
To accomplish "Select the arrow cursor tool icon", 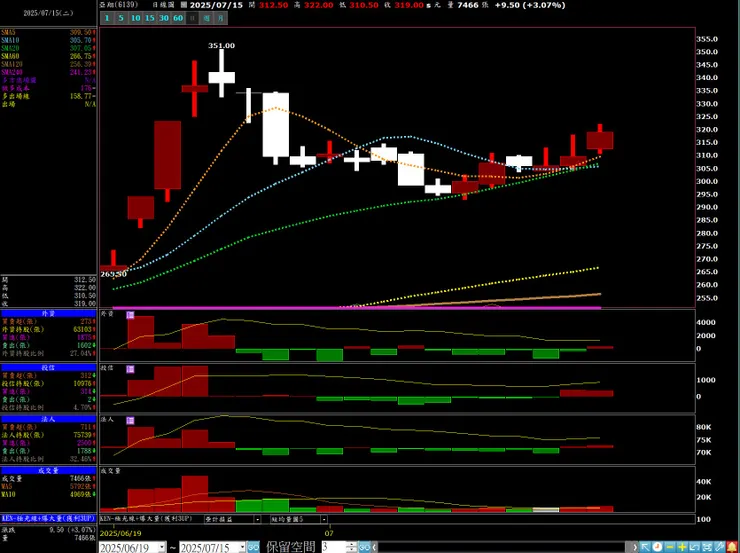I will 645,547.
